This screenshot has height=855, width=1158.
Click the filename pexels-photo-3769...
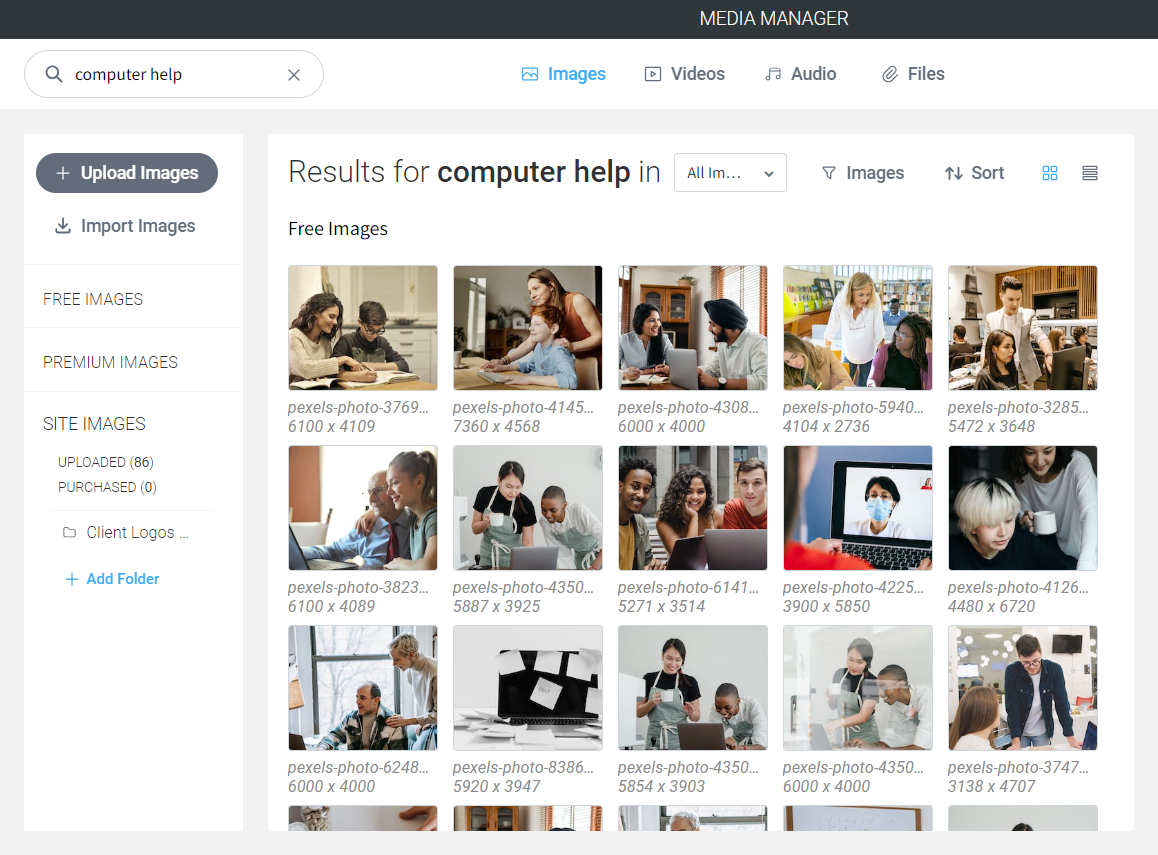pyautogui.click(x=358, y=408)
